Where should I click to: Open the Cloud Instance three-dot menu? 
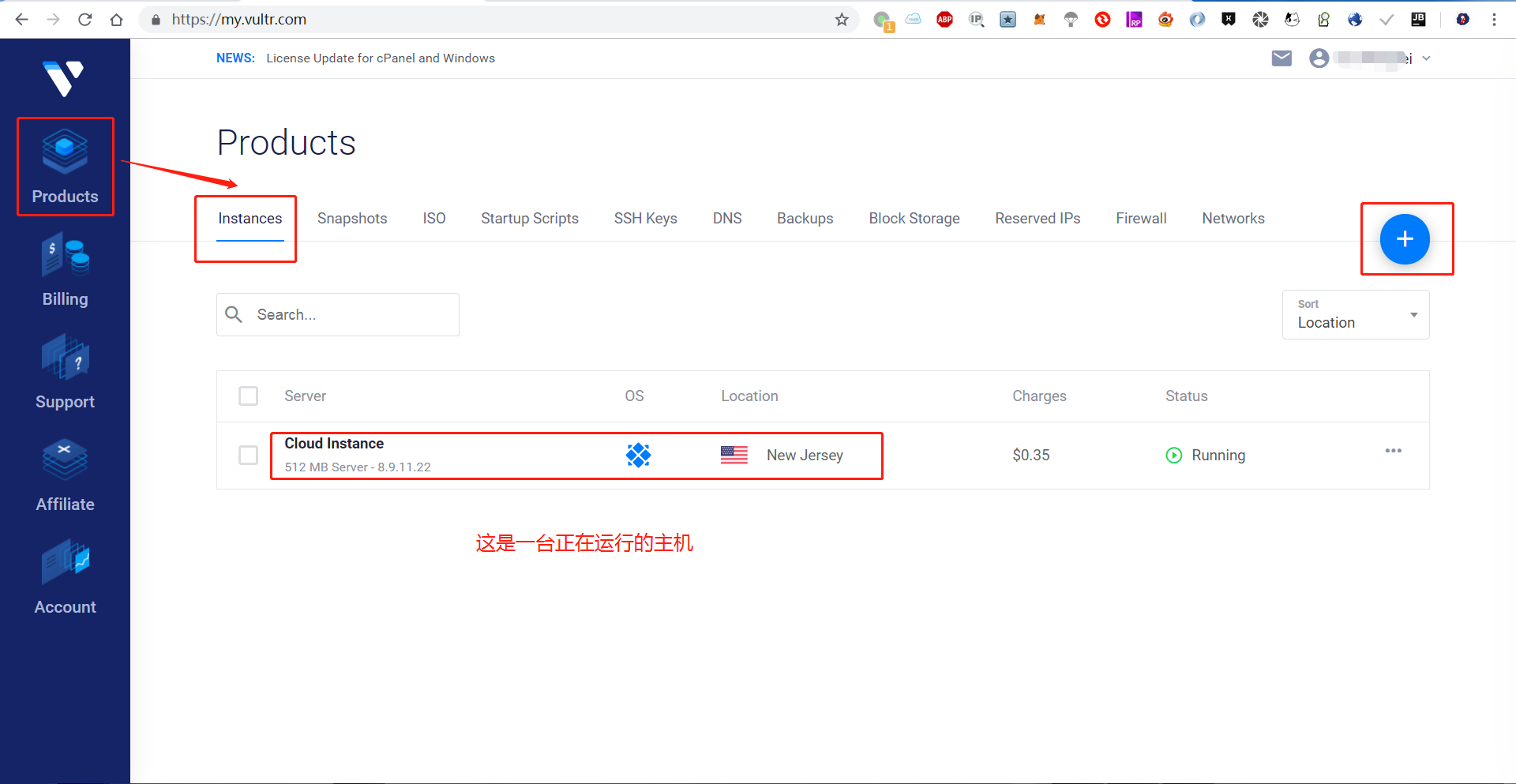pyautogui.click(x=1394, y=451)
